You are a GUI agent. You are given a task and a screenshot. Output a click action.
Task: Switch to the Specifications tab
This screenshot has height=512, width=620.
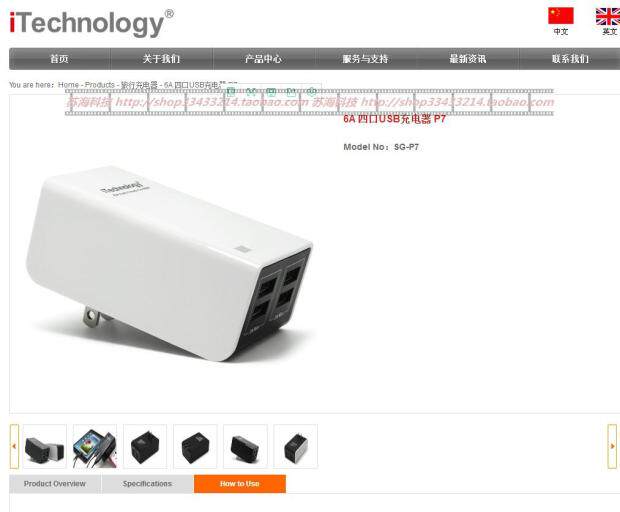point(147,484)
